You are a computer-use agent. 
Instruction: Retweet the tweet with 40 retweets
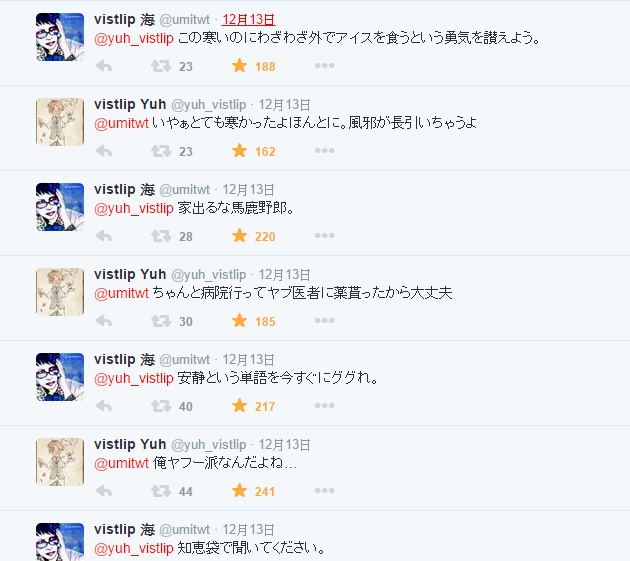(x=161, y=406)
